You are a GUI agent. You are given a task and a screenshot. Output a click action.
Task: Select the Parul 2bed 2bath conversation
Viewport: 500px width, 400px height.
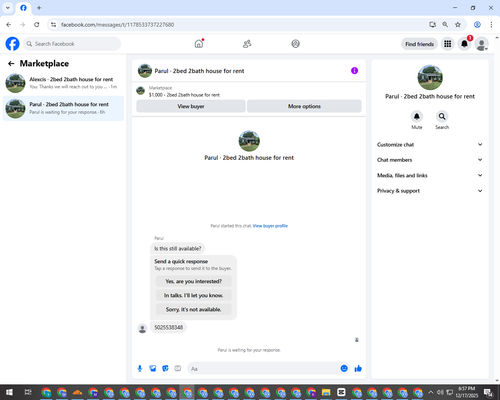point(63,108)
